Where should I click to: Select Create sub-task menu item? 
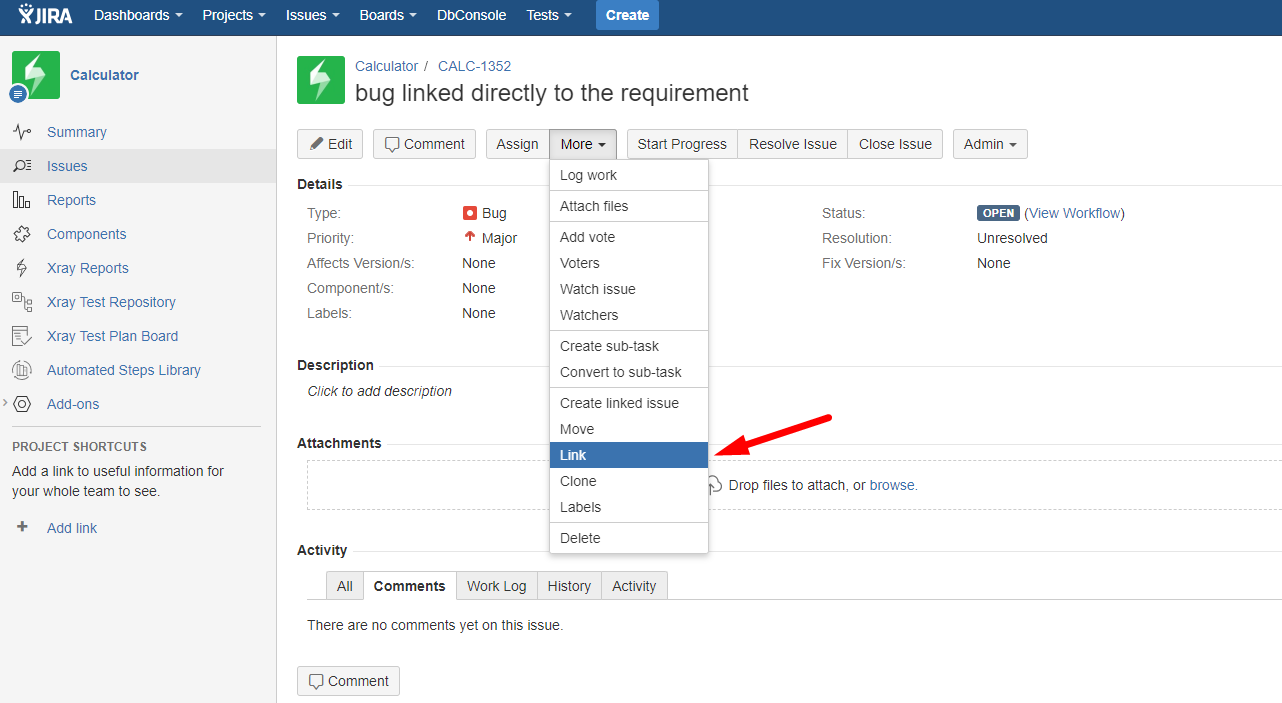click(629, 346)
